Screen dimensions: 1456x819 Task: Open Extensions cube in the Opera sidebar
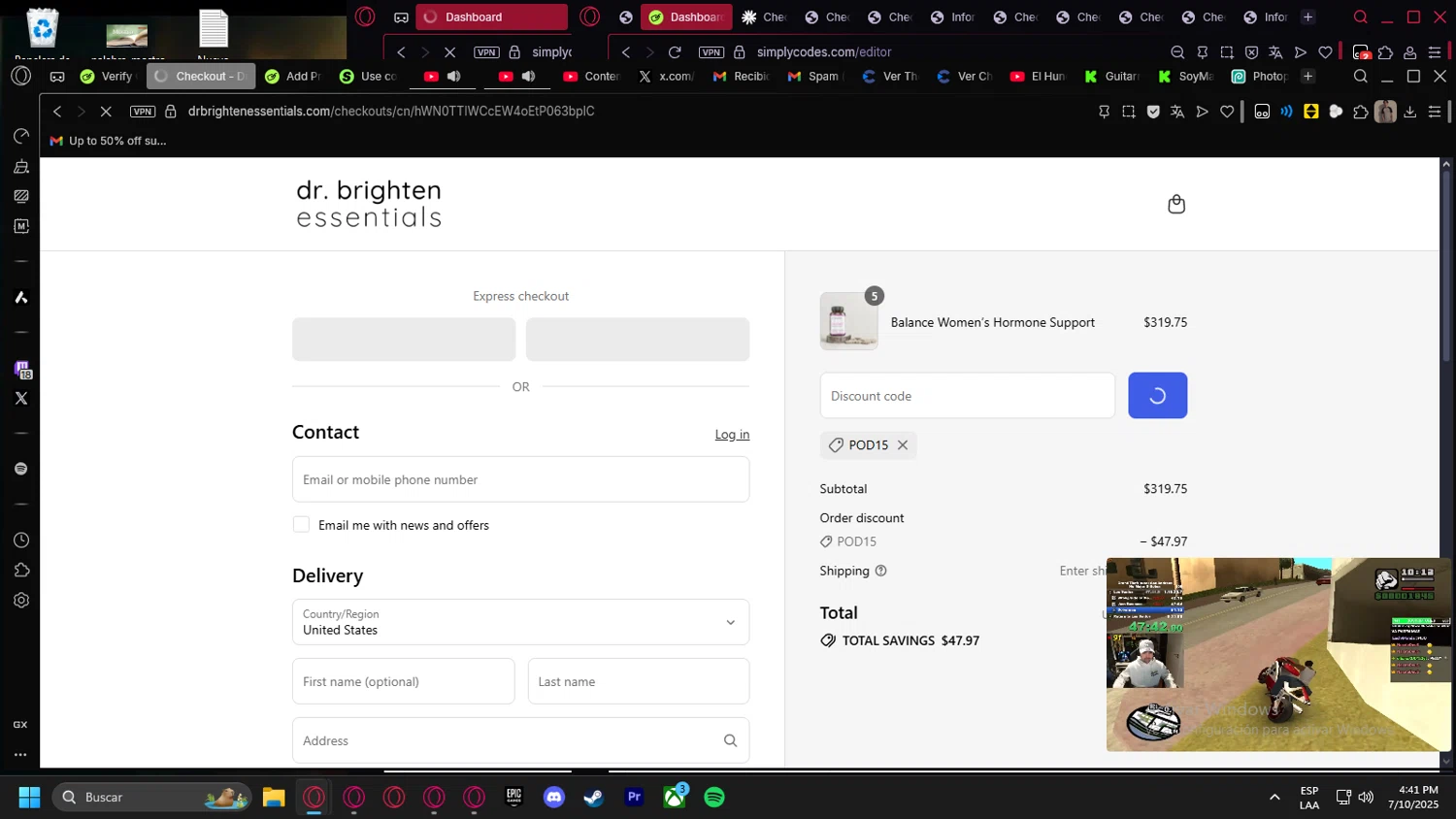click(21, 571)
